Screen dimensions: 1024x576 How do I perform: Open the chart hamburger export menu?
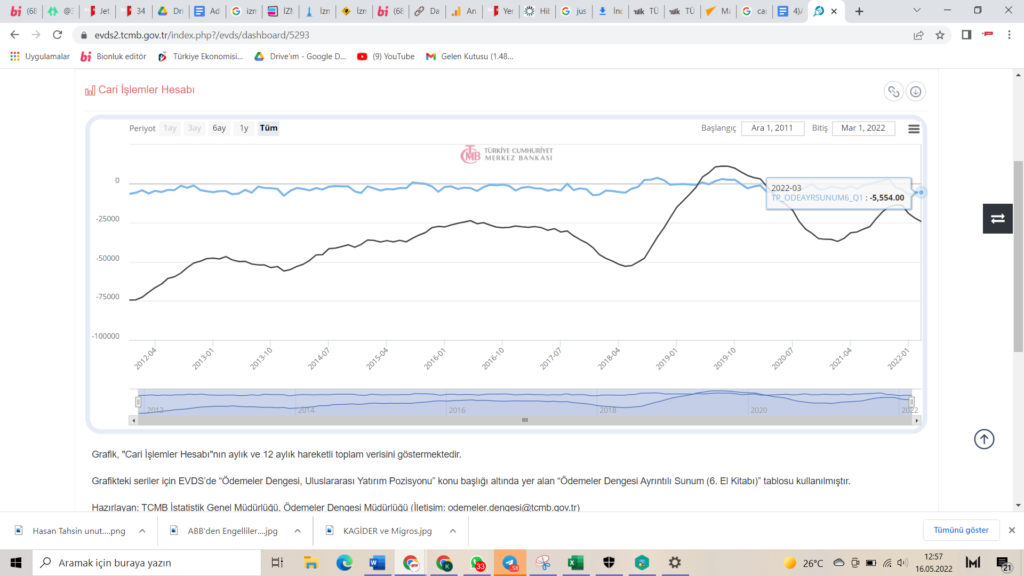[x=914, y=128]
